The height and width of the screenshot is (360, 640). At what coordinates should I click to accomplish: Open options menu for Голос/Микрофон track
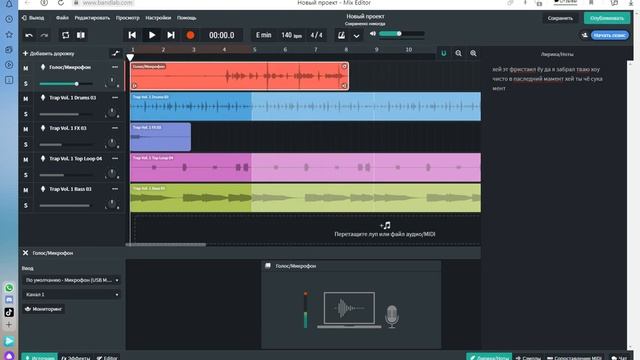(x=115, y=67)
